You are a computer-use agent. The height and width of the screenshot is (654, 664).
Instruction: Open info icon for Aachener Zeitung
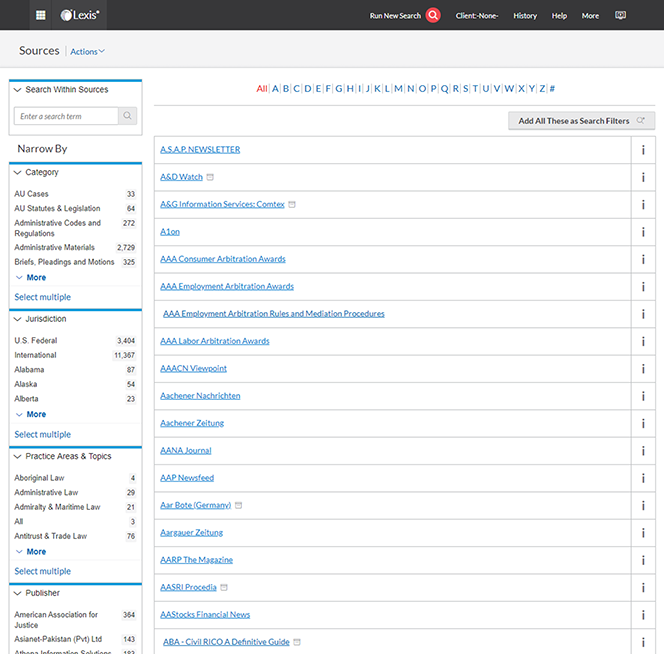coord(643,423)
